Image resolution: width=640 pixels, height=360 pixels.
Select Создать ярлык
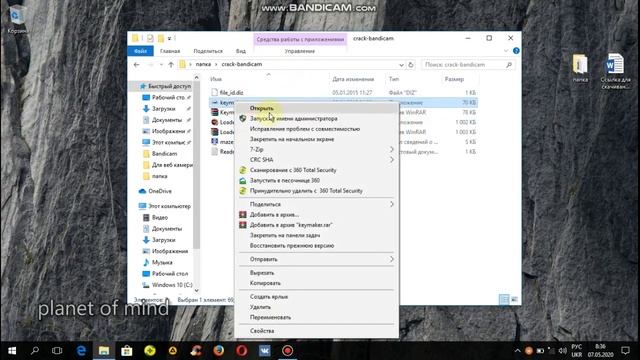click(x=269, y=297)
